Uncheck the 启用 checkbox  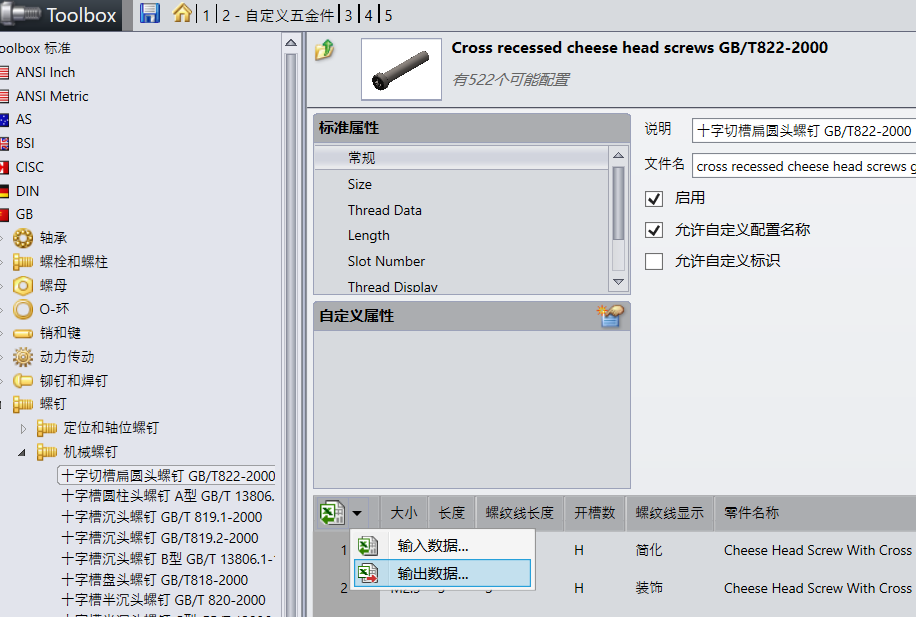coord(654,199)
